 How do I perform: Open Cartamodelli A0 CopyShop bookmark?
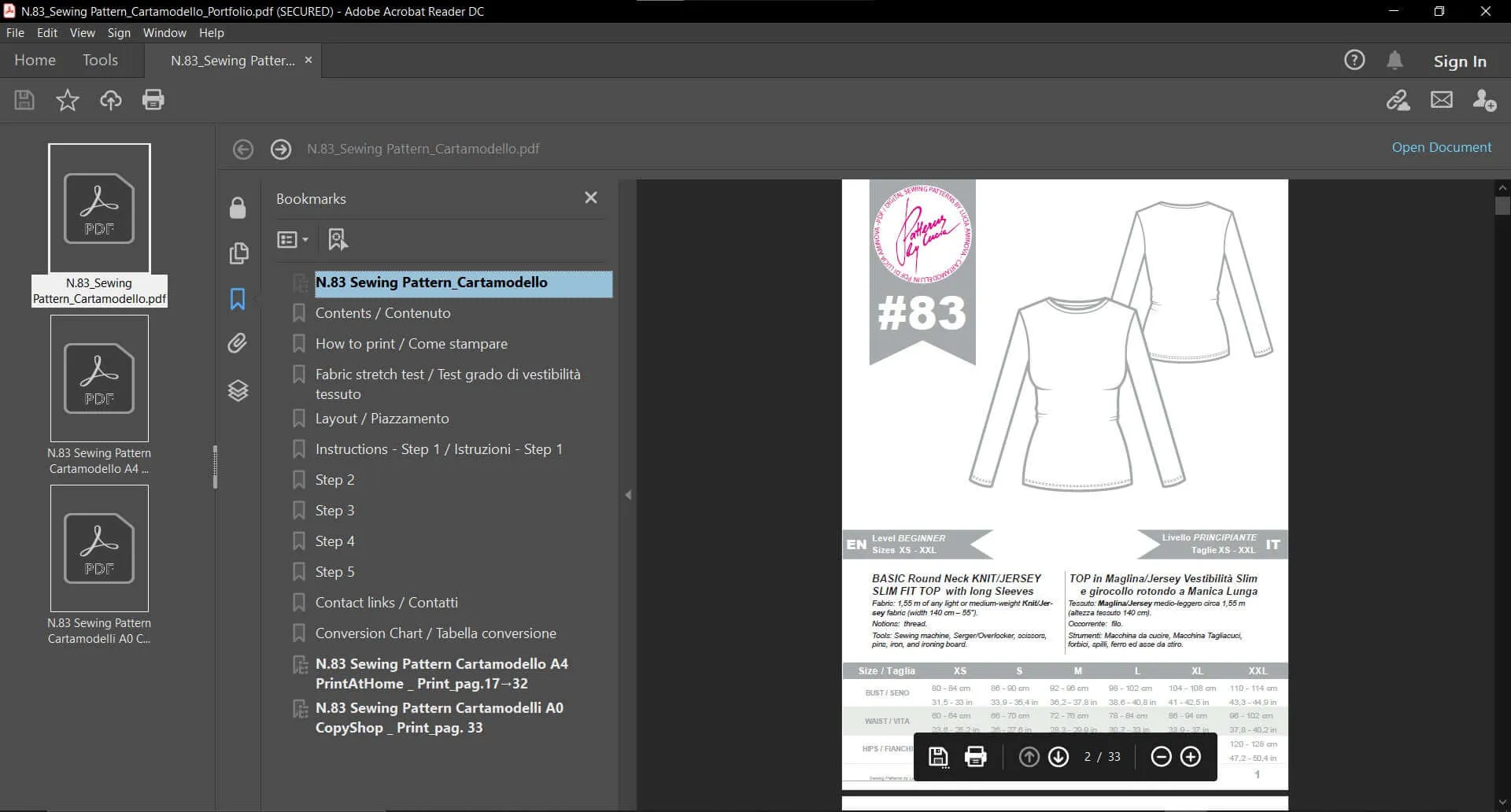point(439,718)
